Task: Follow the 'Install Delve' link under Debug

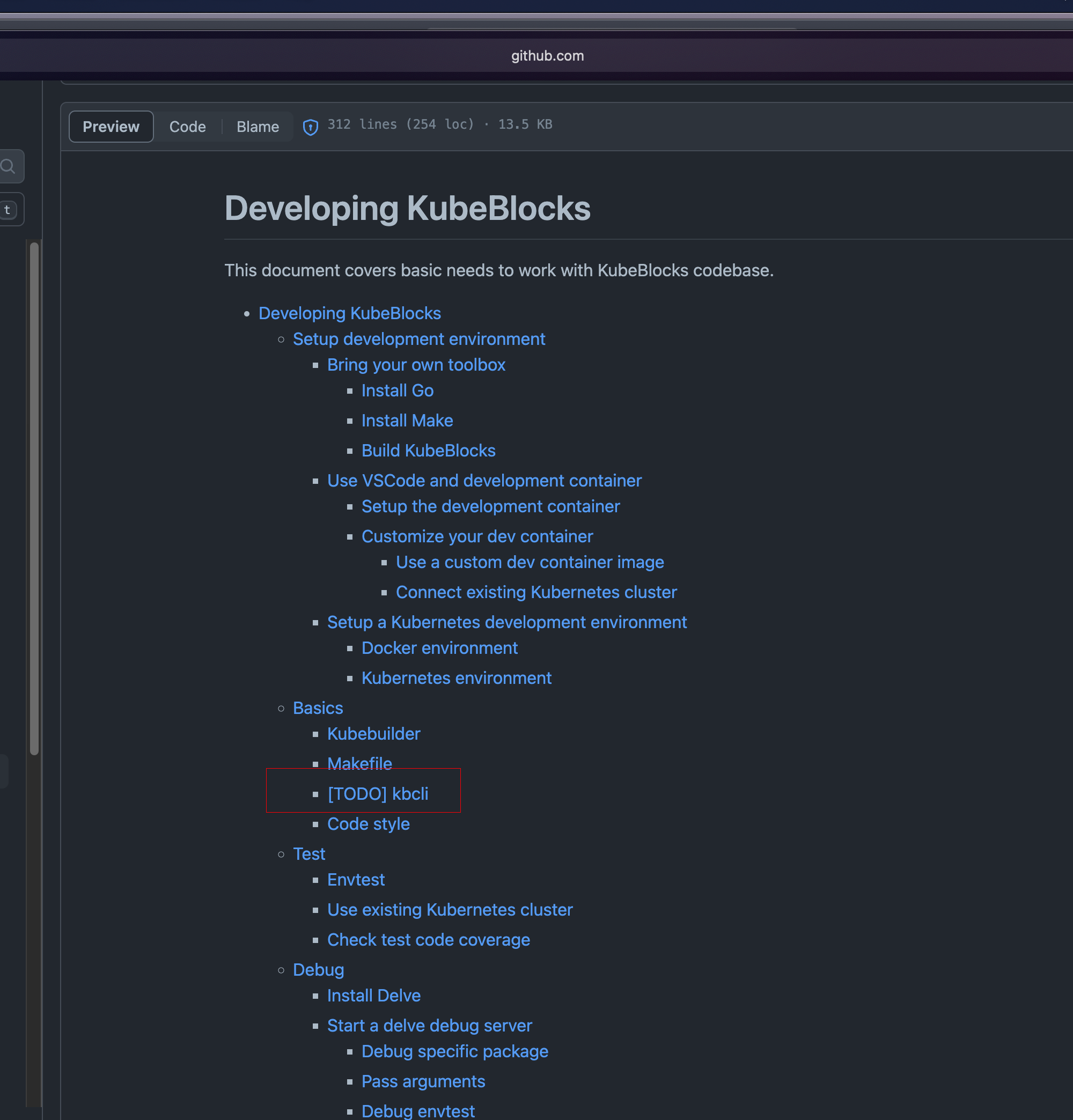Action: tap(373, 996)
